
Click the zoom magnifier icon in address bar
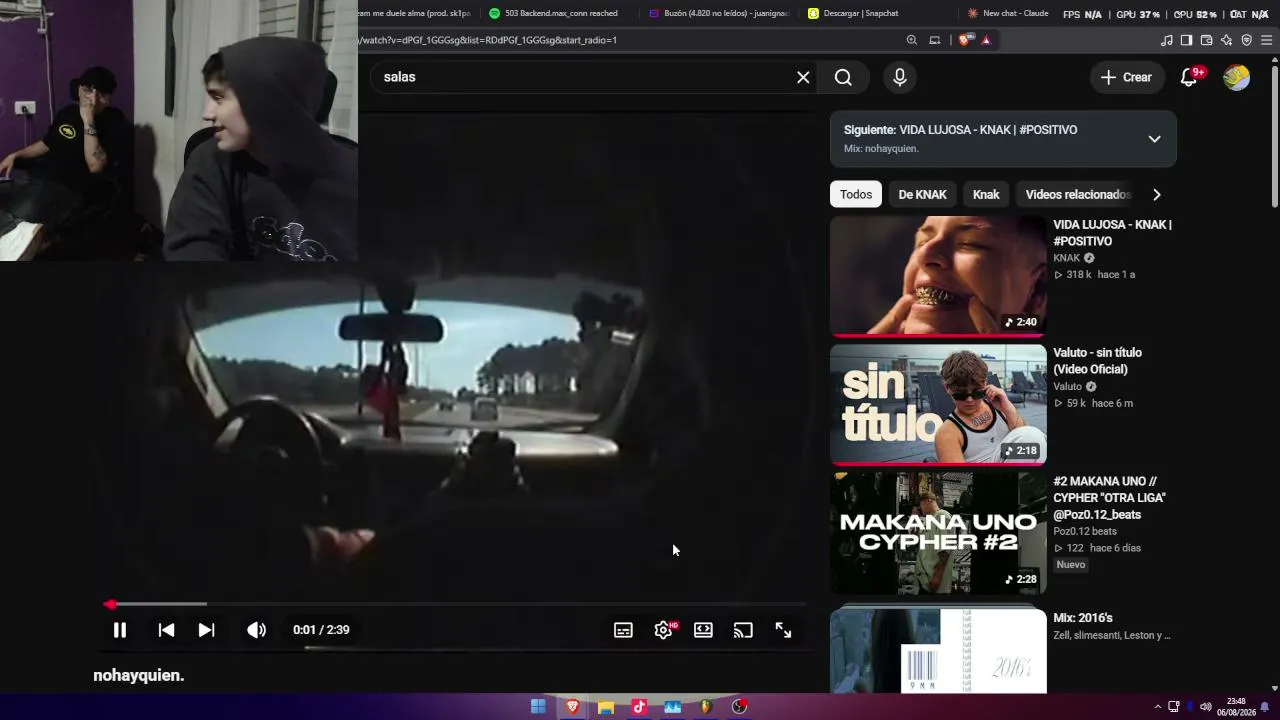click(x=911, y=40)
